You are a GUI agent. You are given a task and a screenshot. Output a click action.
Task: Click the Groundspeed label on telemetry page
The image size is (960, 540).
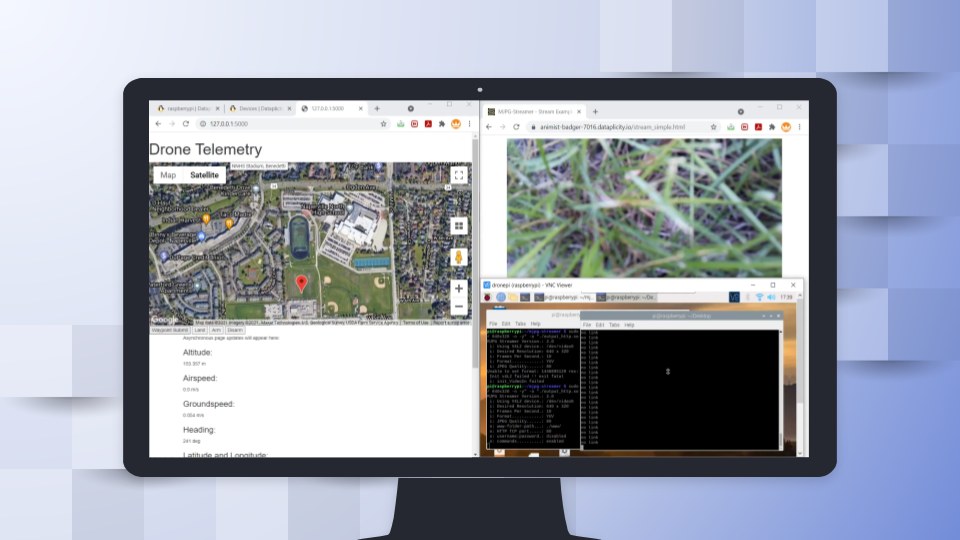point(208,404)
